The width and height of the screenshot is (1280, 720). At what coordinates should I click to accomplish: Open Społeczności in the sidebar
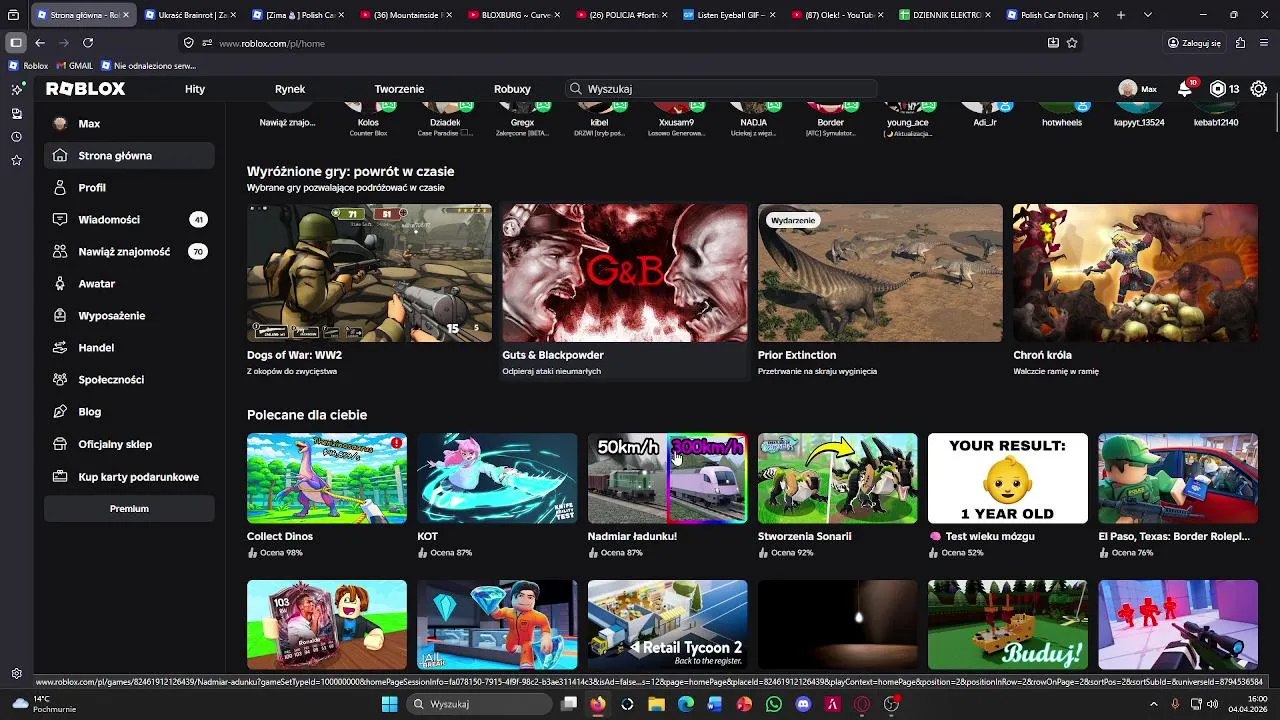tap(129, 380)
